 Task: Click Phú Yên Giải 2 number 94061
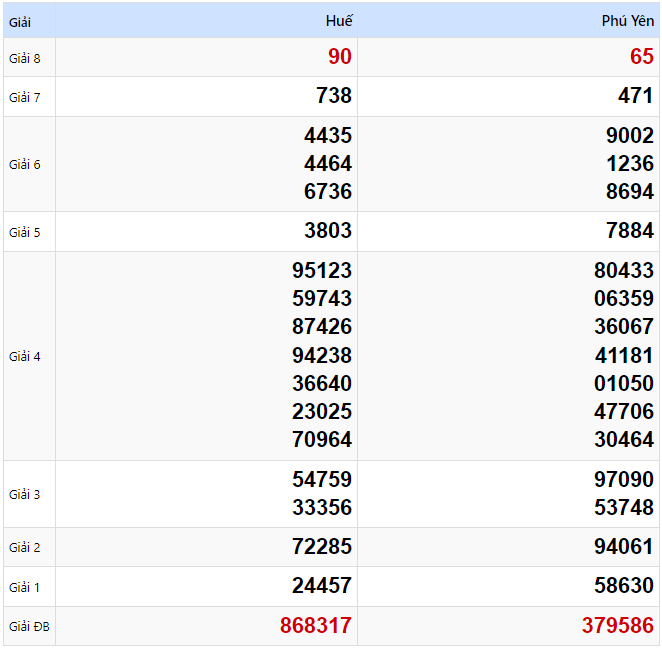click(x=623, y=547)
